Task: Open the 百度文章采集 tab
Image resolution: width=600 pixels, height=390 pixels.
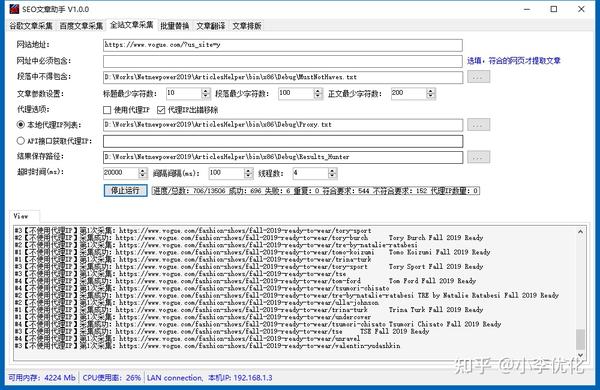Action: pyautogui.click(x=81, y=26)
